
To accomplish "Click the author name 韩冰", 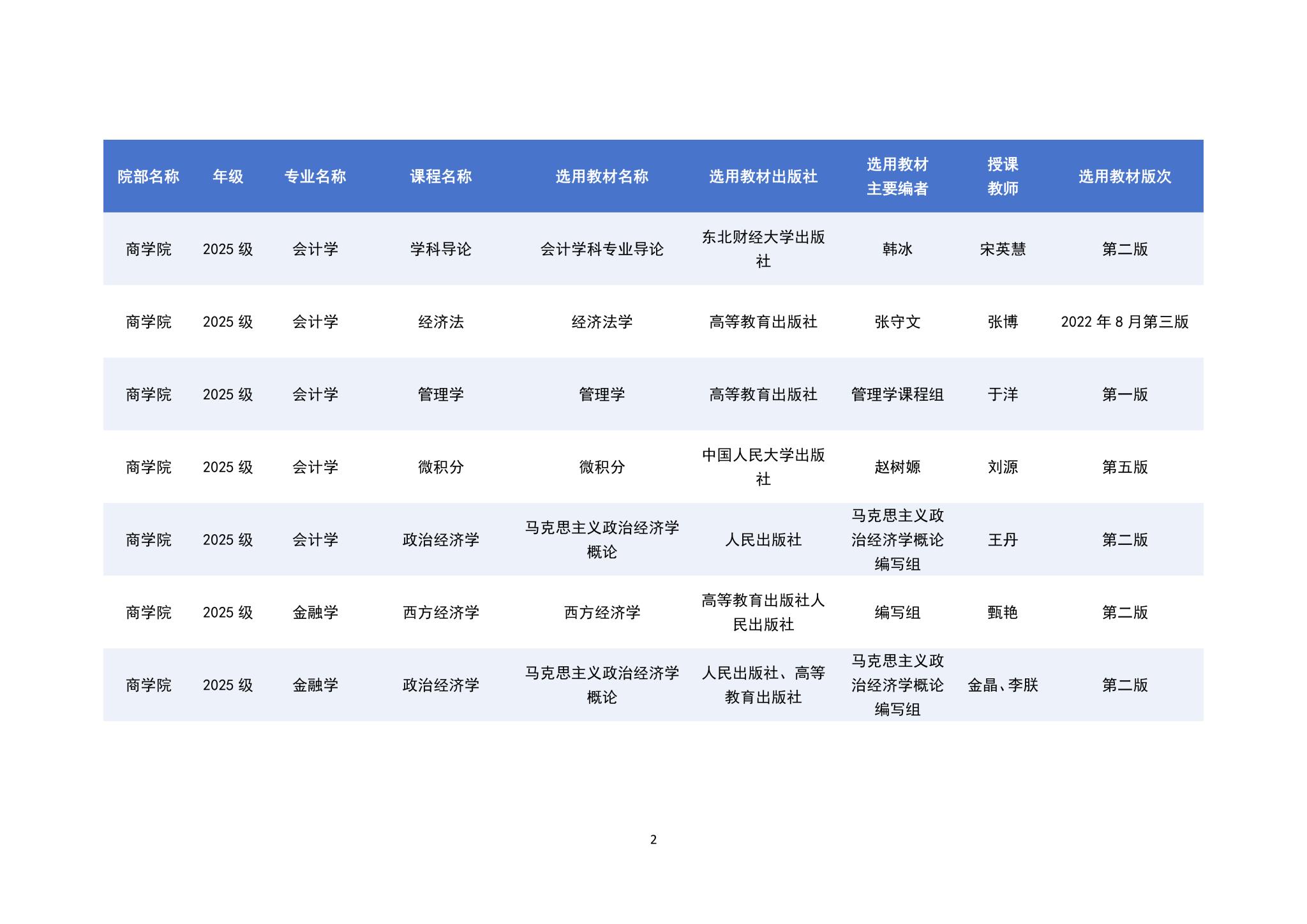I will pyautogui.click(x=897, y=250).
